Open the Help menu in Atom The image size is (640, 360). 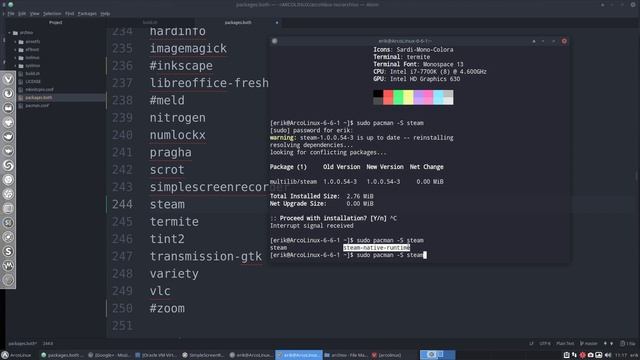(105, 13)
